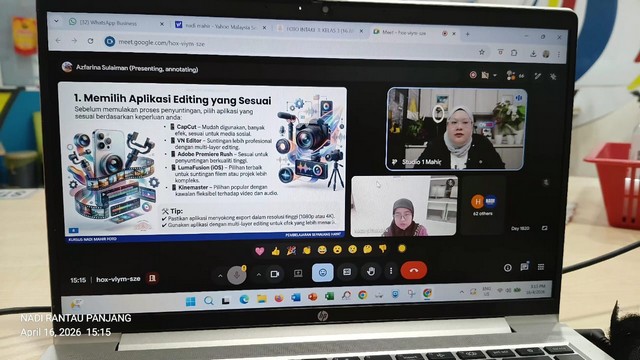Open the activities grid icon
Screen dimensions: 640x360
point(541,267)
